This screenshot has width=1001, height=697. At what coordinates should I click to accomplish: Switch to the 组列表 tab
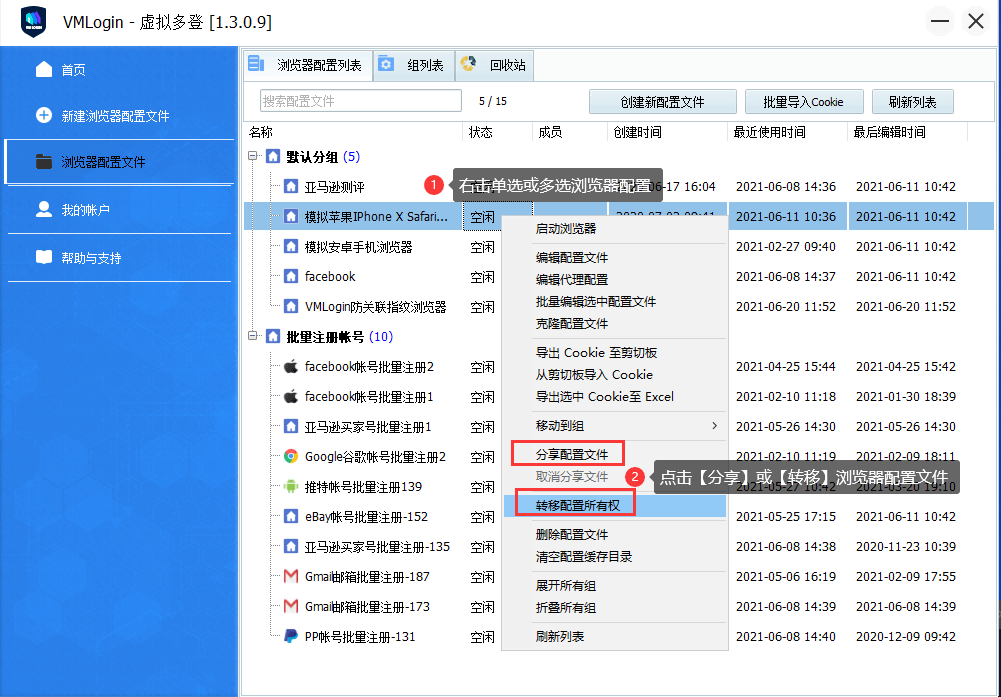tap(414, 65)
